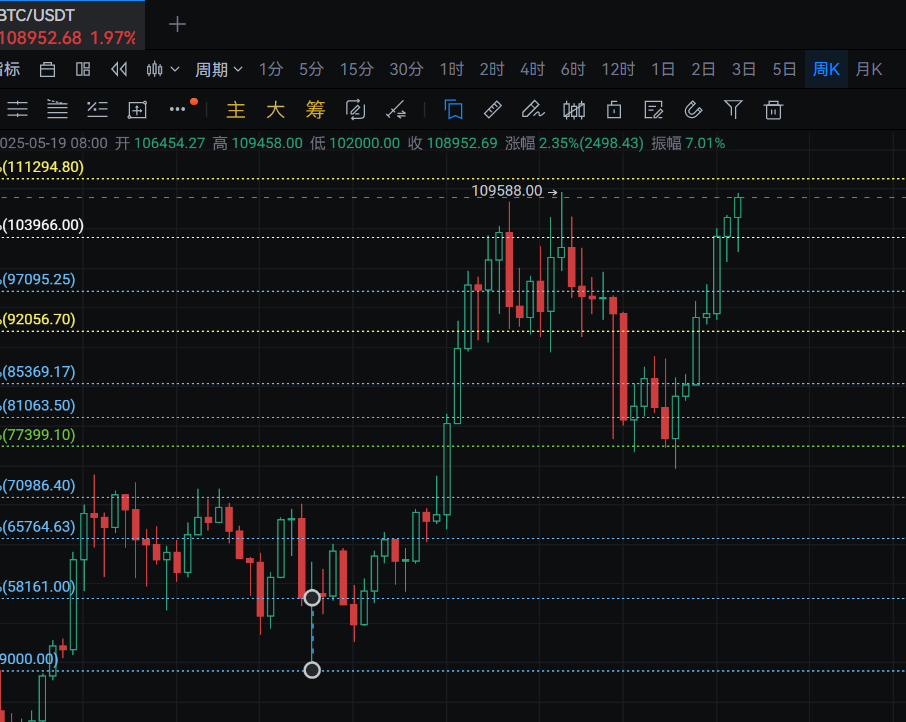Switch to the 3日 timeframe
Image resolution: width=906 pixels, height=722 pixels.
[744, 70]
